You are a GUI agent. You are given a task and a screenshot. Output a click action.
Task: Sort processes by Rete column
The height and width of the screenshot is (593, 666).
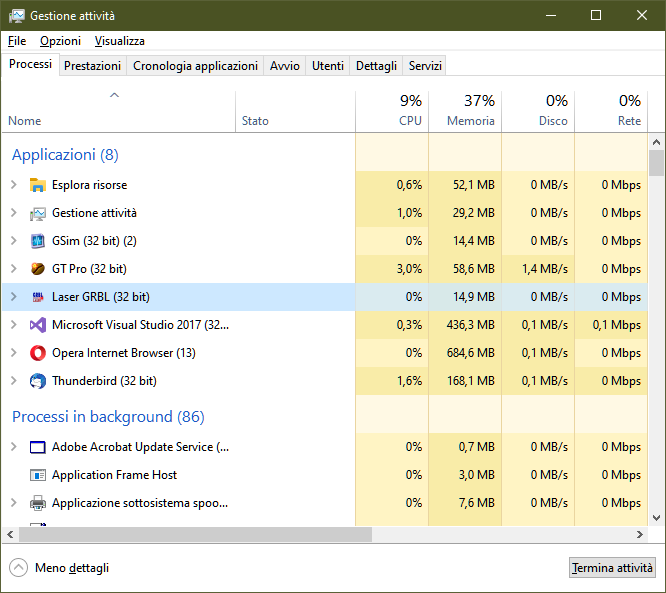click(x=611, y=111)
